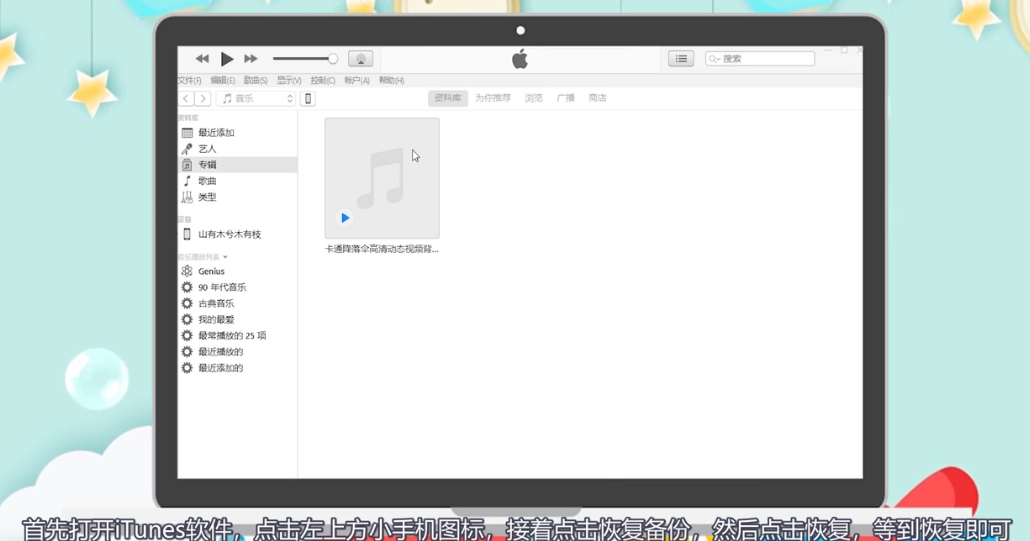Click the album artwork thumbnail
The image size is (1030, 541).
click(382, 178)
